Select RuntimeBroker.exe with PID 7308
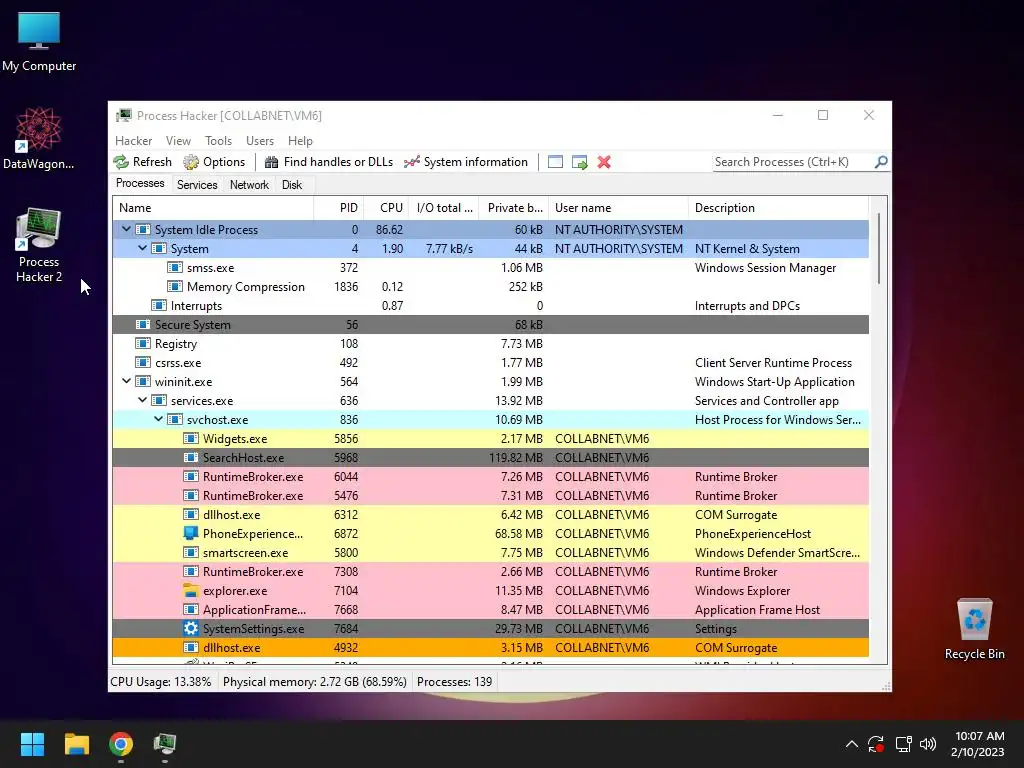 [490, 571]
